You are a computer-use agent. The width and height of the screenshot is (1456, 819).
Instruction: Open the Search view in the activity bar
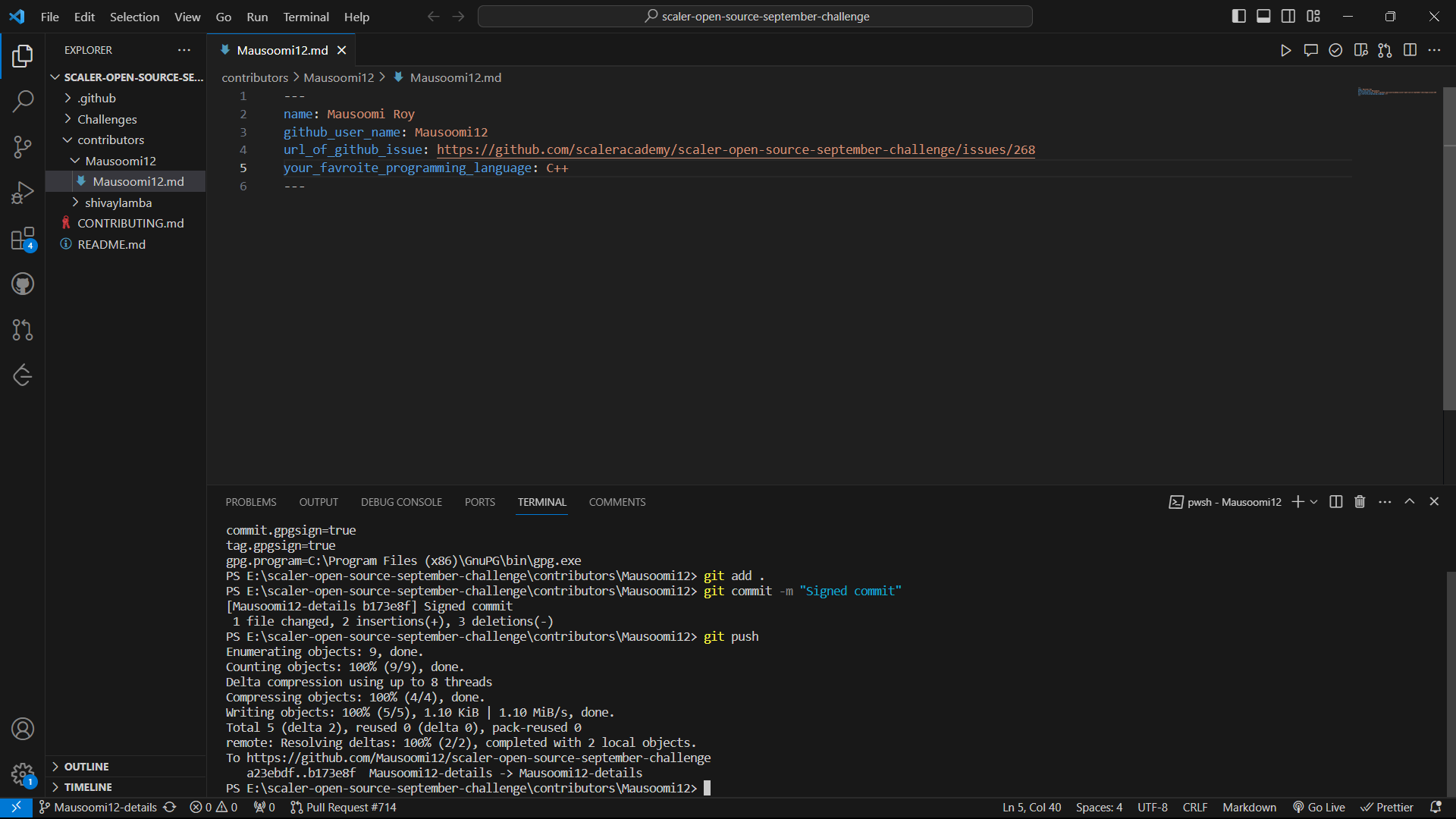(24, 101)
